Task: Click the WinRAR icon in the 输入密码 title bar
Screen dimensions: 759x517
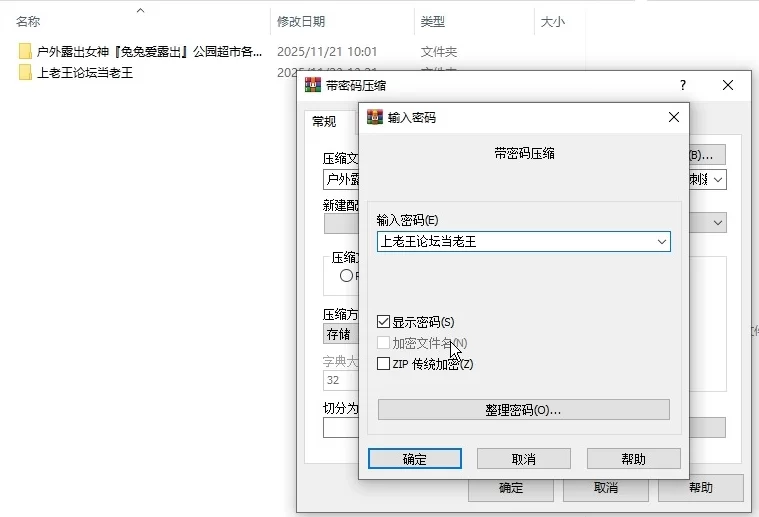Action: pos(375,117)
